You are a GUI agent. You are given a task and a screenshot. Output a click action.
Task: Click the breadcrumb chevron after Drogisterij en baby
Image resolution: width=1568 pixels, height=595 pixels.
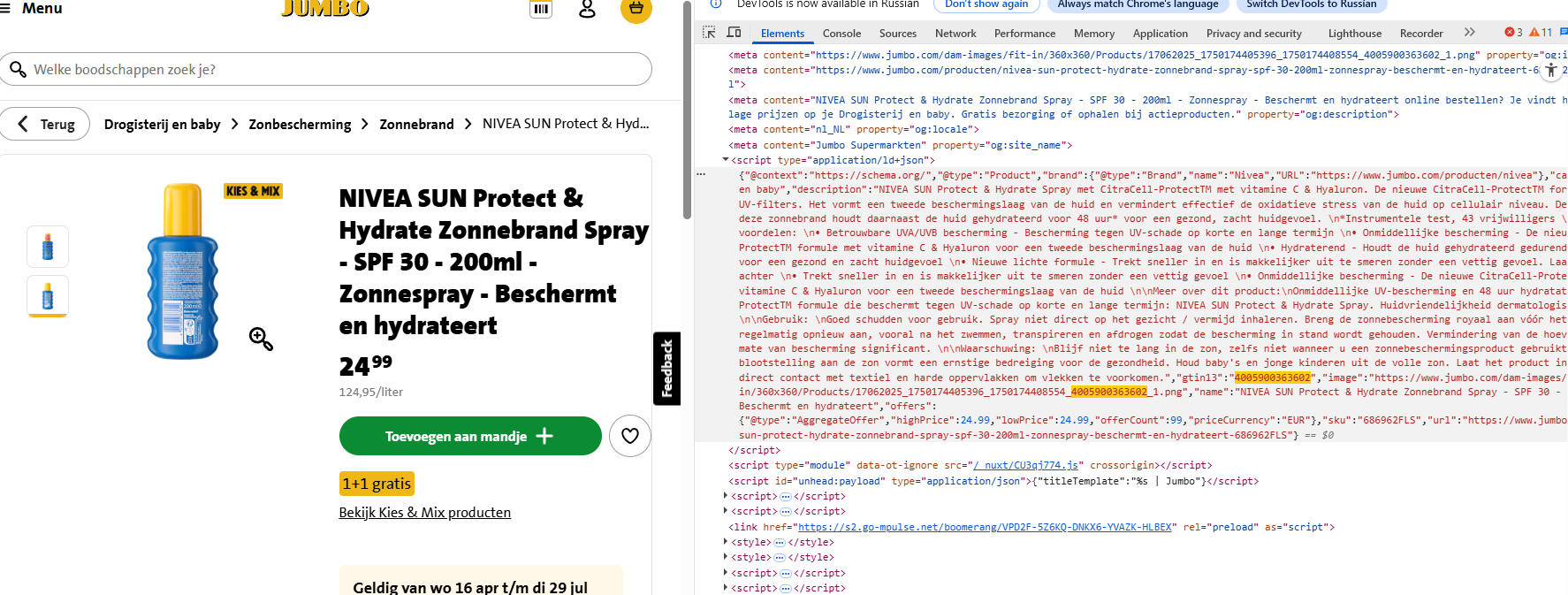[235, 124]
